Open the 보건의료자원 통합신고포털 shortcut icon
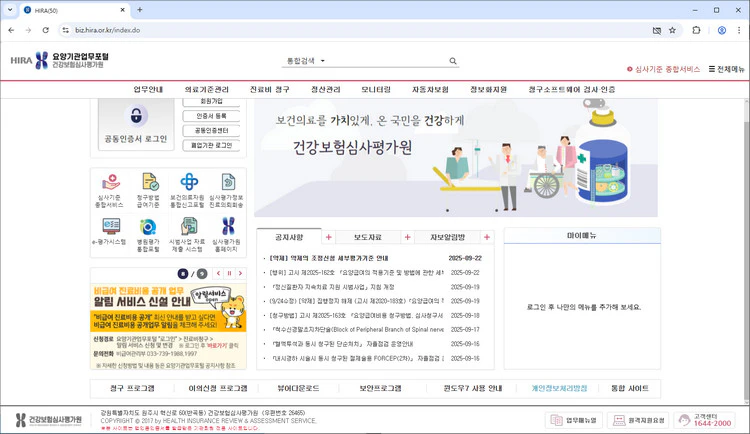750x434 pixels. click(x=189, y=182)
